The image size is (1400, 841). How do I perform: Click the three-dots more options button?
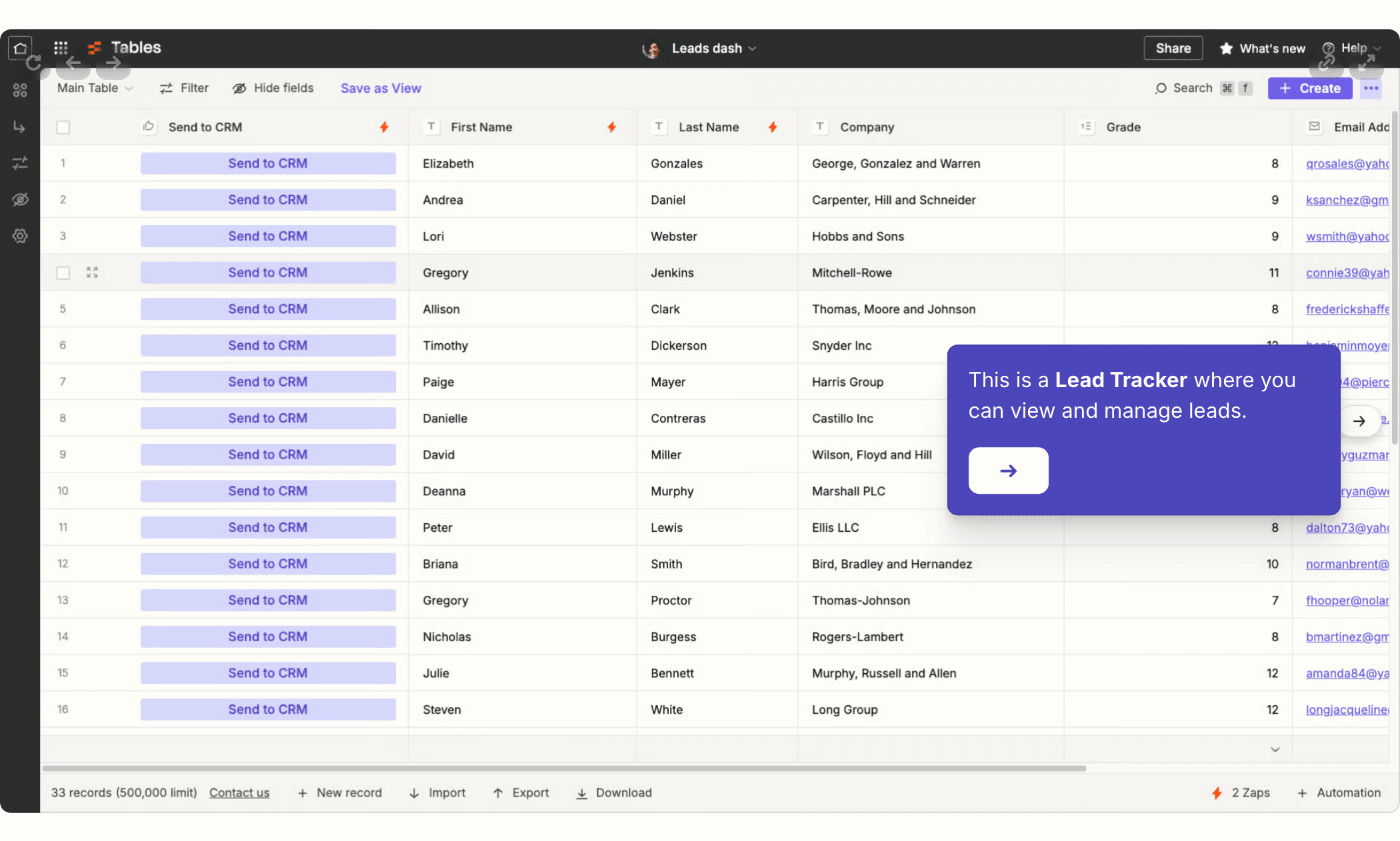click(x=1371, y=88)
